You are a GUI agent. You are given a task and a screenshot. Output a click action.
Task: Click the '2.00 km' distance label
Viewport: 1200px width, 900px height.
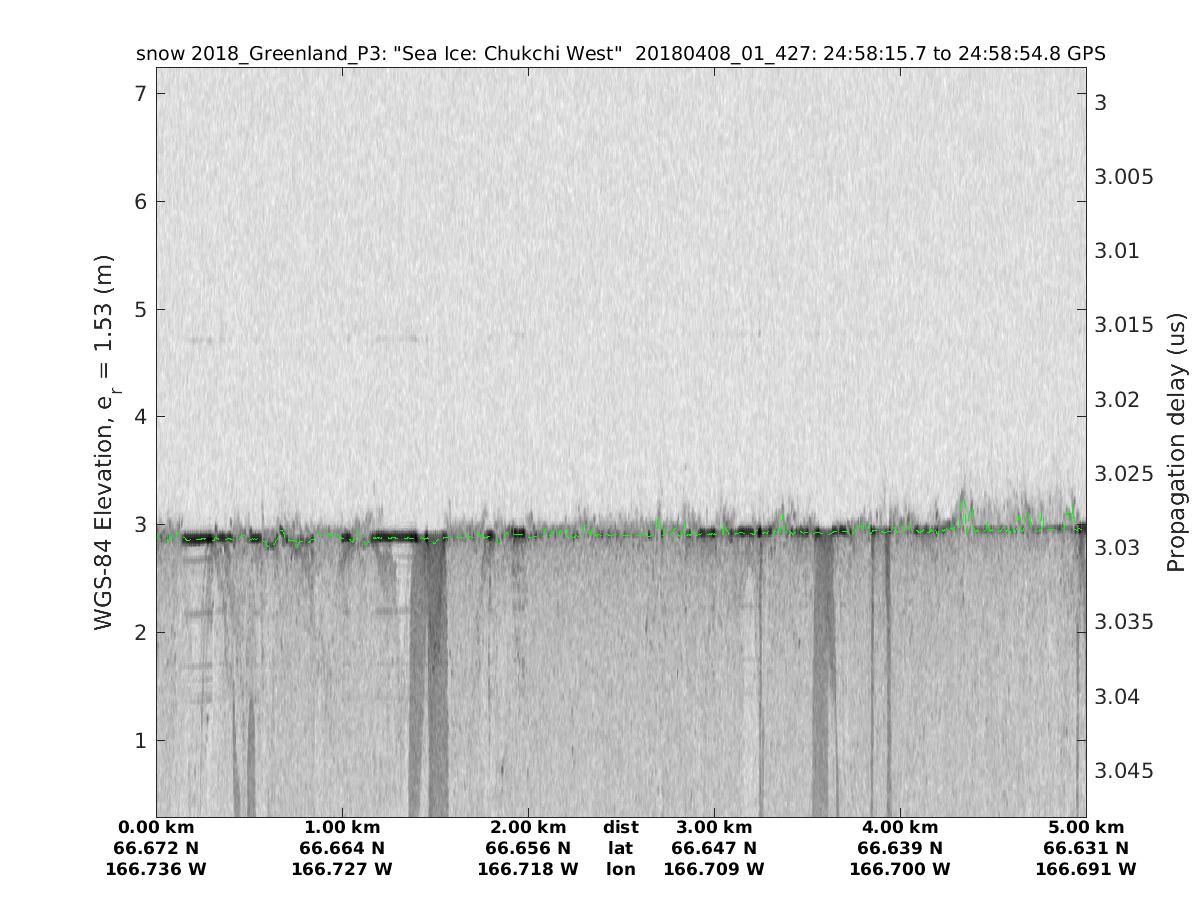[528, 828]
